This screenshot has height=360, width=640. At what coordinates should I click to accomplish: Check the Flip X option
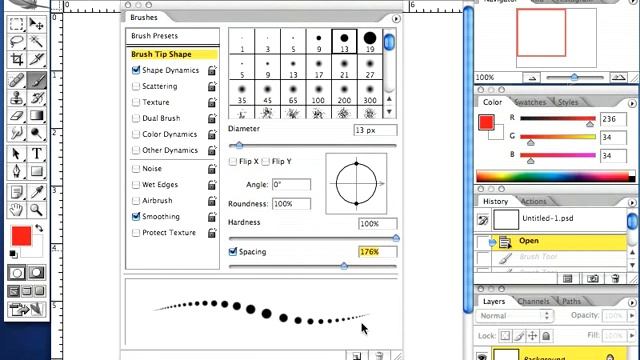point(233,162)
